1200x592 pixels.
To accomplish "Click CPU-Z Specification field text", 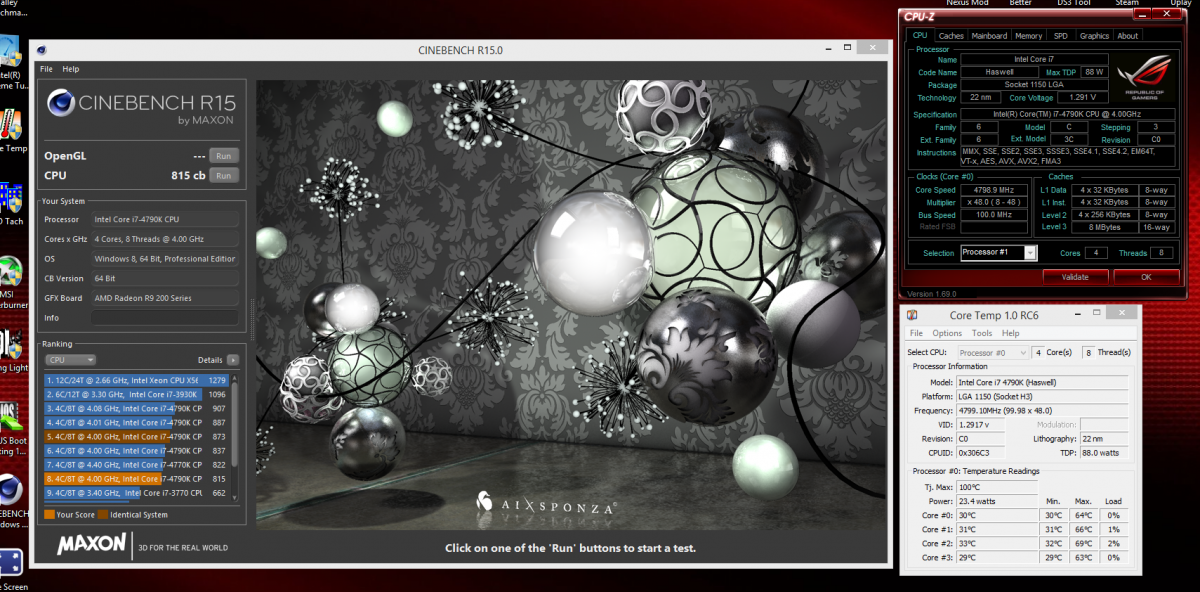I will click(1068, 114).
